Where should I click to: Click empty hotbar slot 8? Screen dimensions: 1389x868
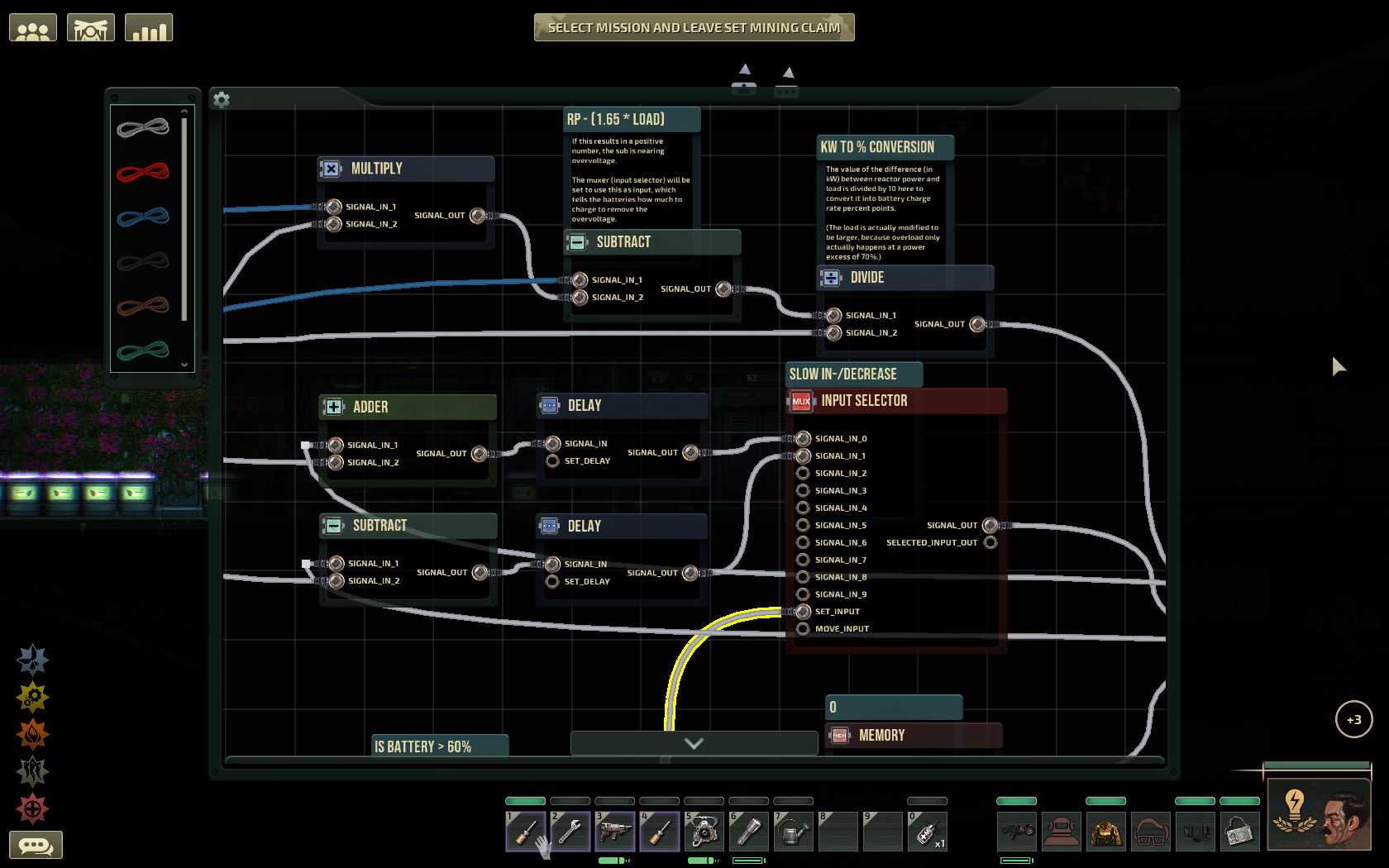pos(838,831)
